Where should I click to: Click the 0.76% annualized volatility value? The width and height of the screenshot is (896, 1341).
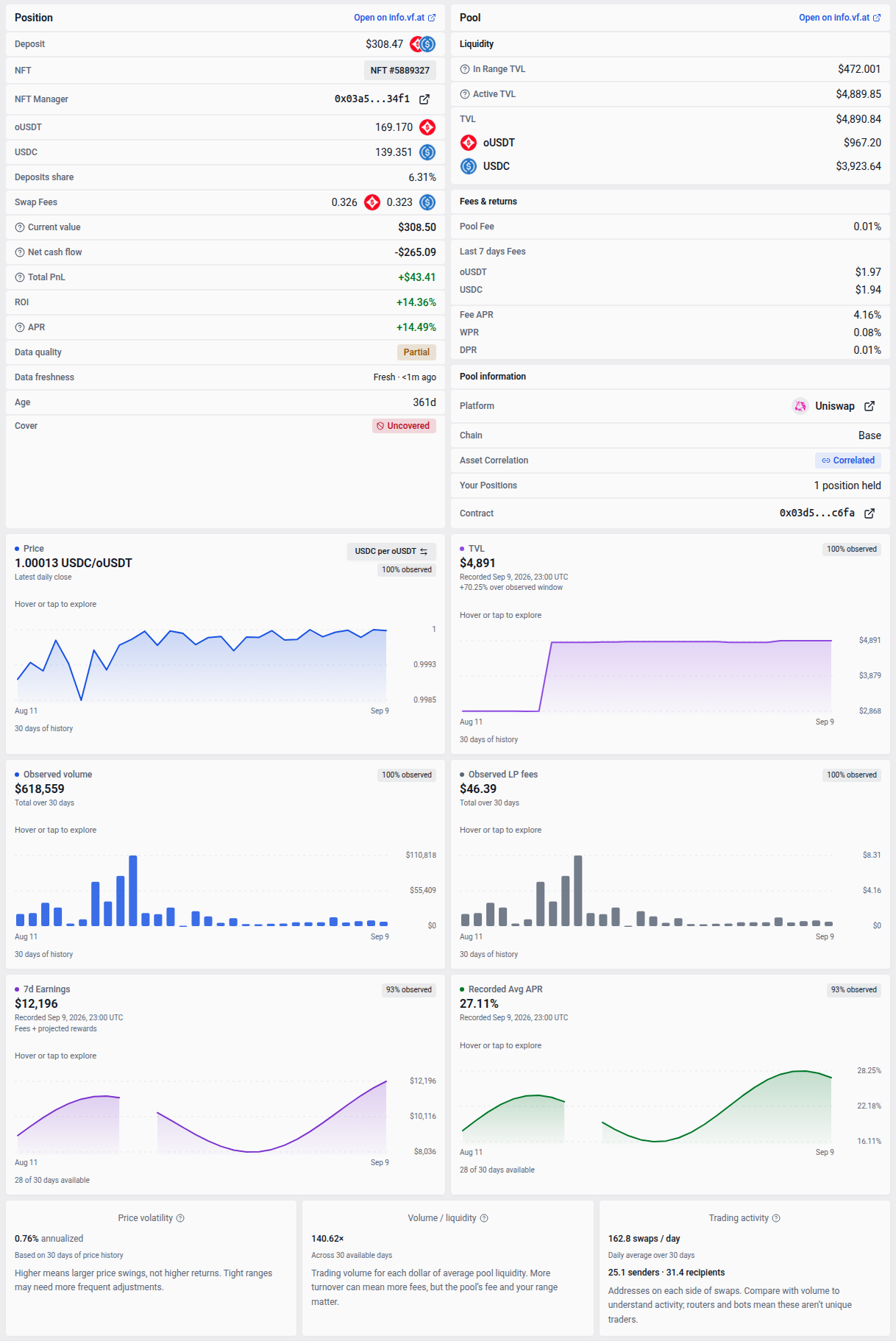click(x=49, y=1239)
